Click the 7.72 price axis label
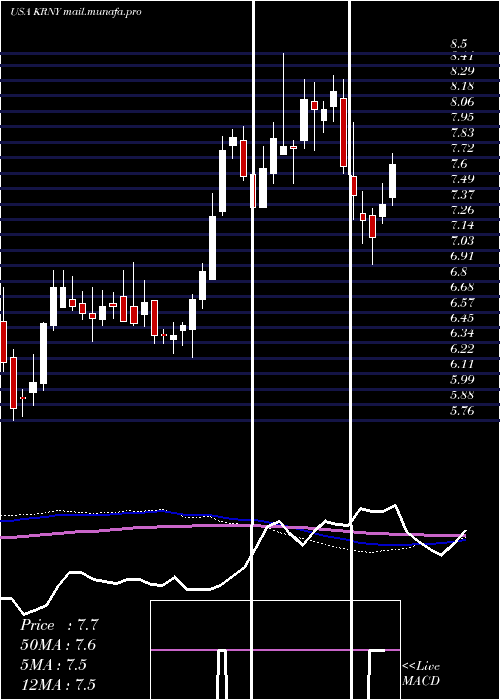This screenshot has height=700, width=500. [462, 148]
